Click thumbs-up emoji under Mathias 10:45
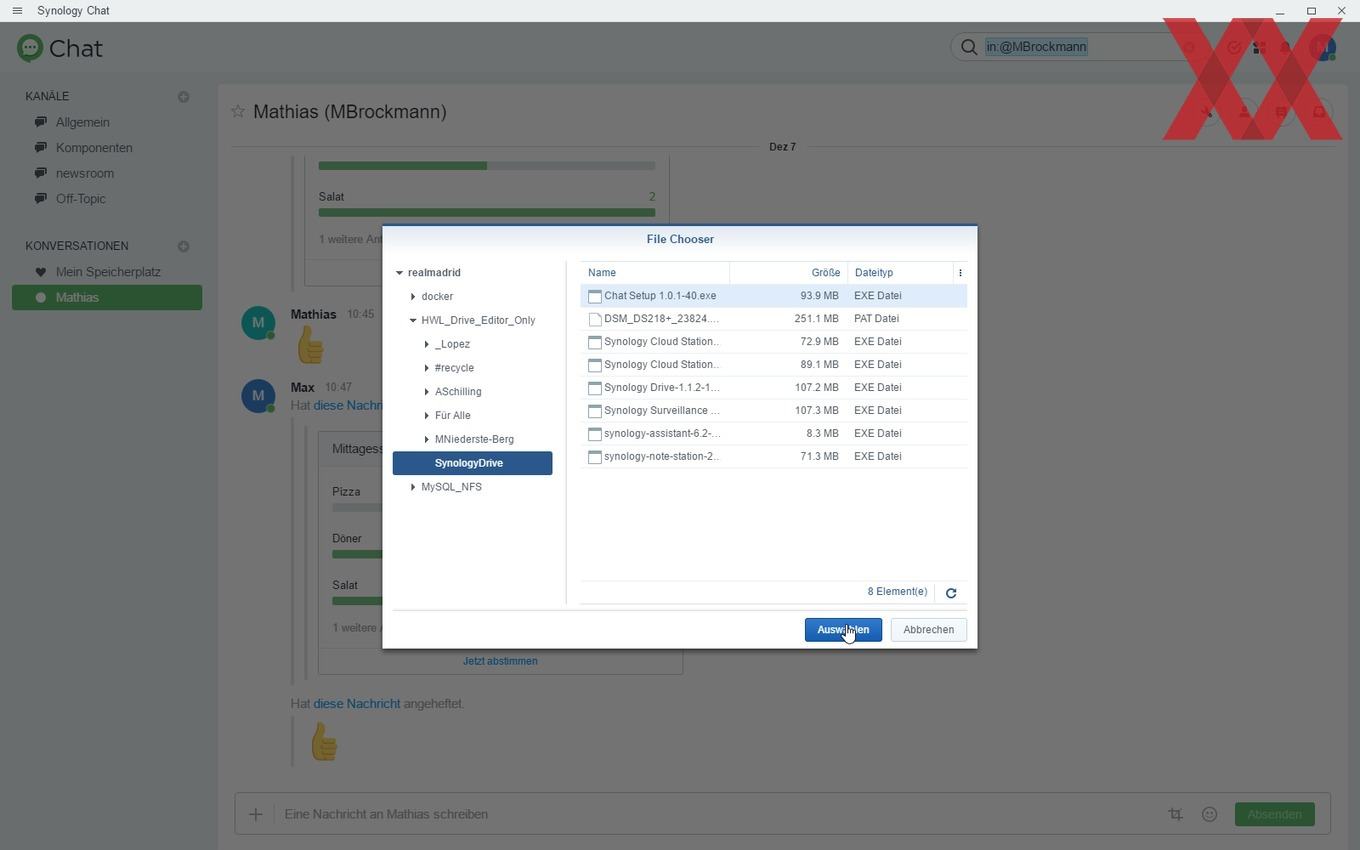The height and width of the screenshot is (850, 1360). pos(310,345)
